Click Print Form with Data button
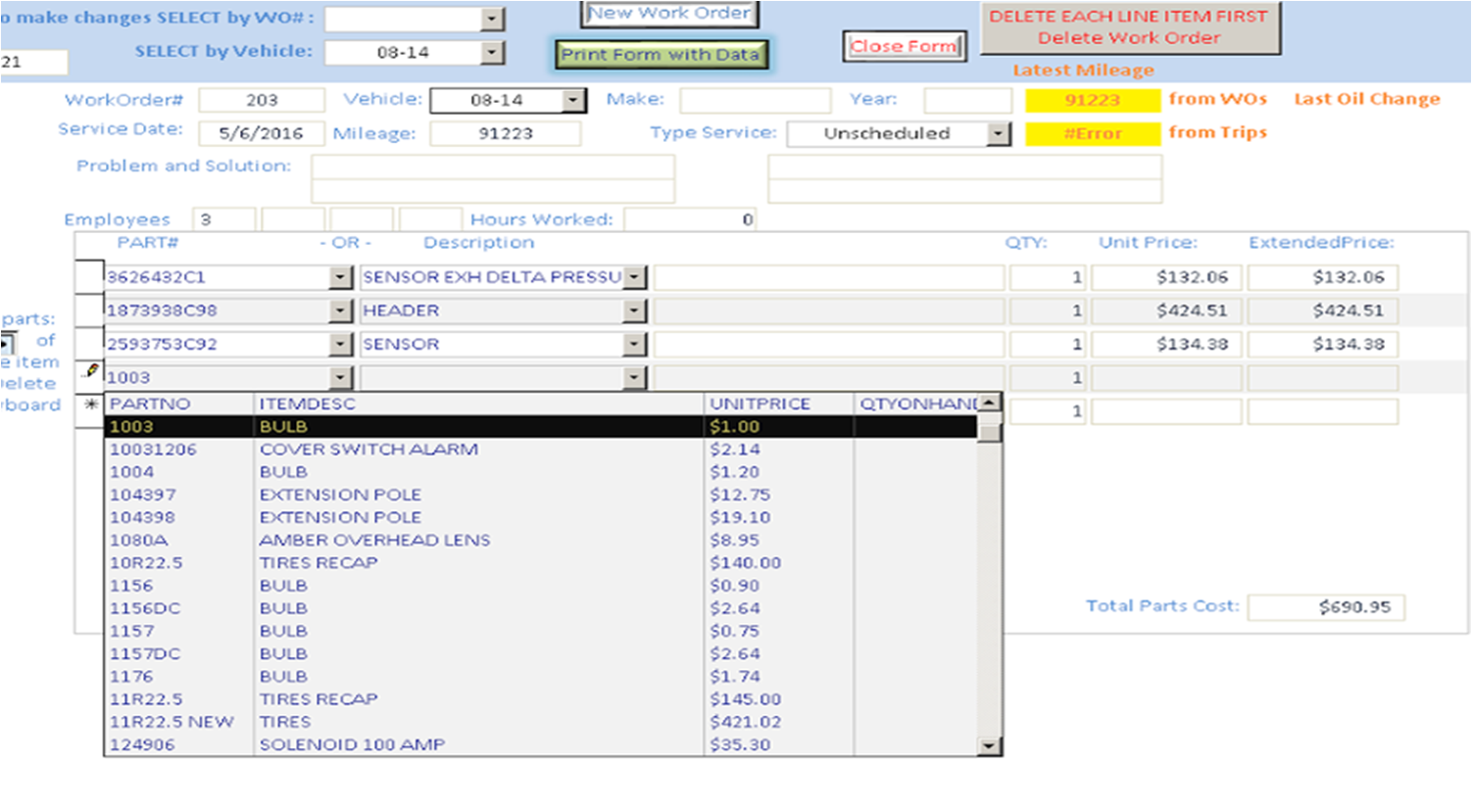The image size is (1472, 812). (x=662, y=55)
